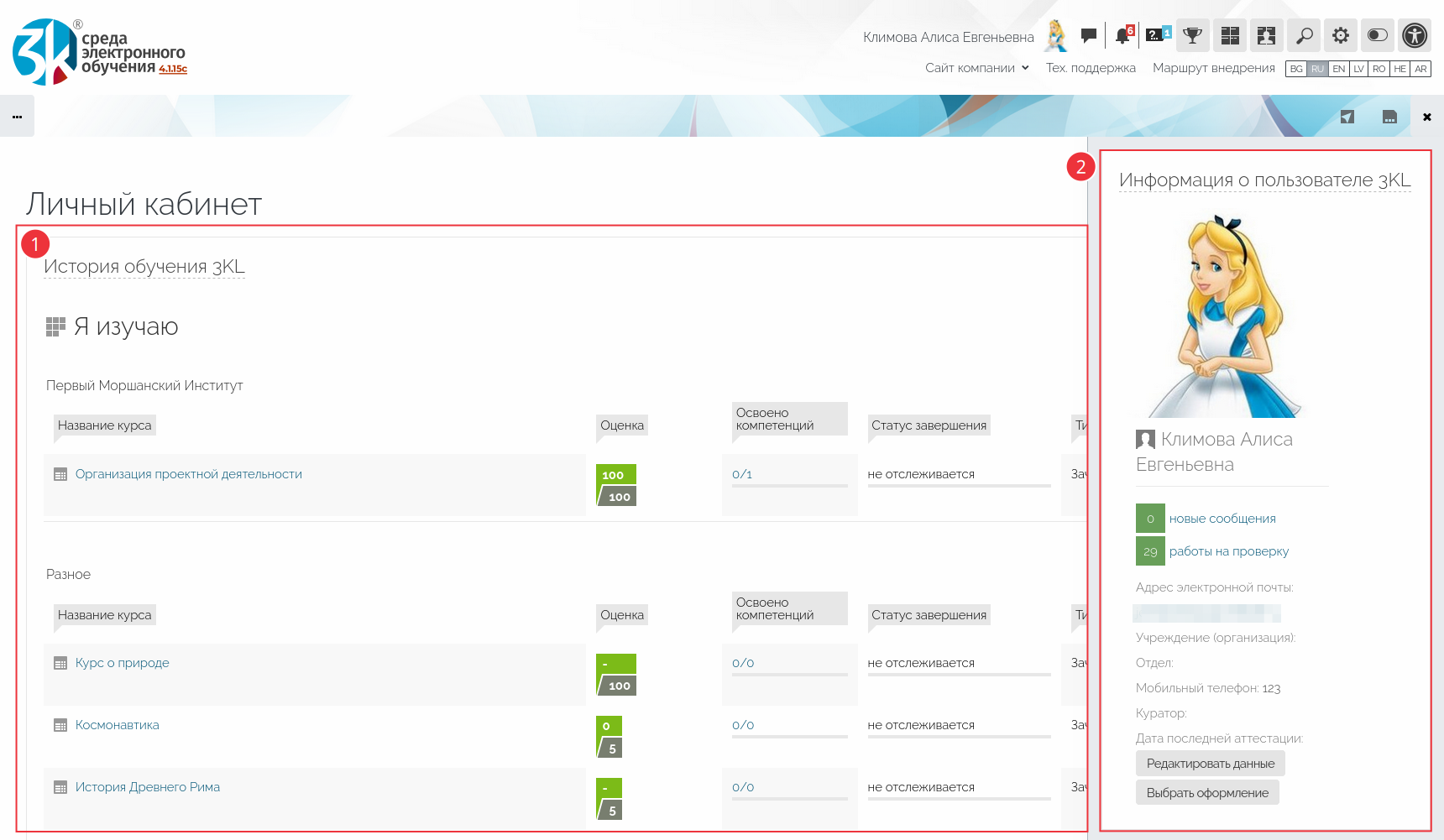Click Редактировать данные button
This screenshot has width=1444, height=840.
click(1211, 764)
